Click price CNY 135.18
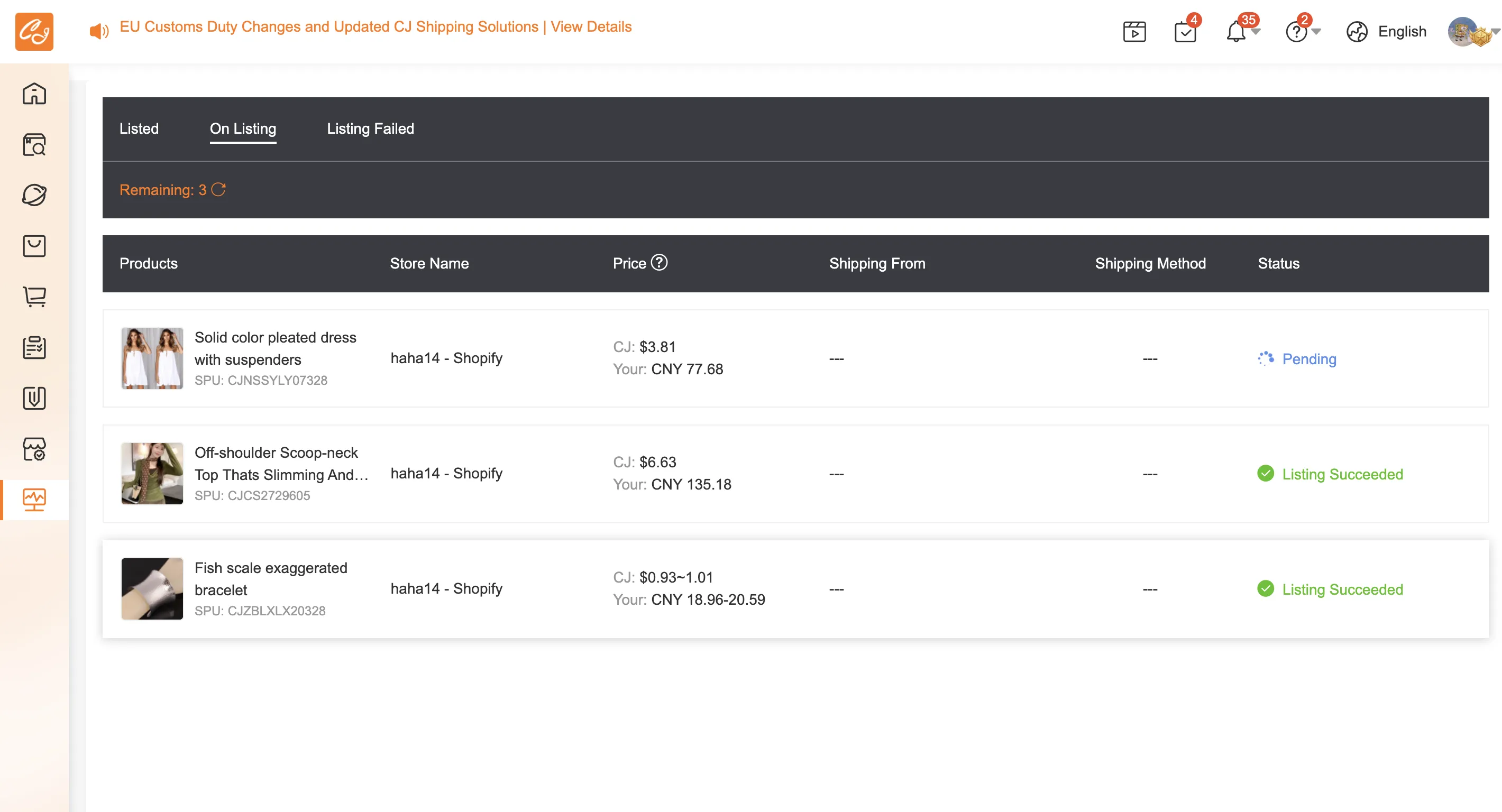This screenshot has height=812, width=1502. 691,484
